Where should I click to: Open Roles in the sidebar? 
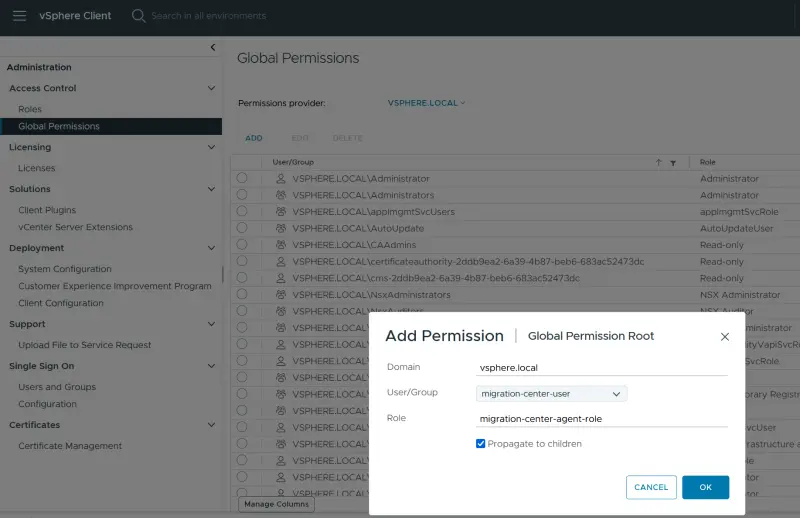click(x=30, y=109)
